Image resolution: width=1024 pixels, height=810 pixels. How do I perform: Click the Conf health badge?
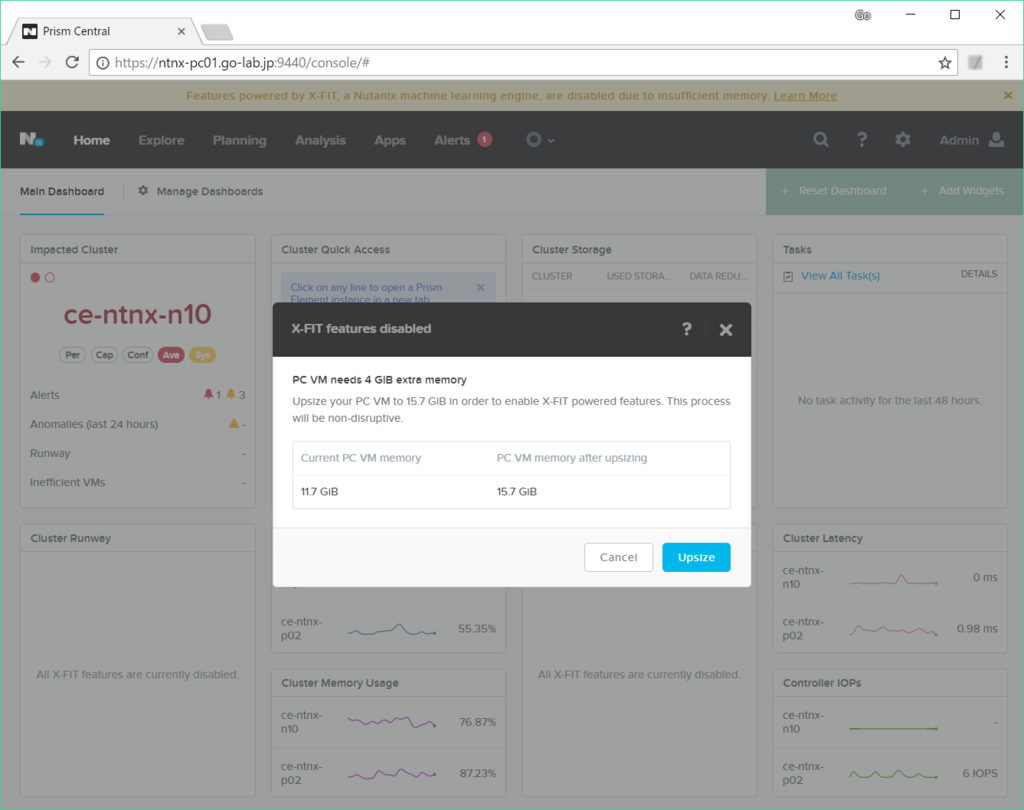point(138,355)
